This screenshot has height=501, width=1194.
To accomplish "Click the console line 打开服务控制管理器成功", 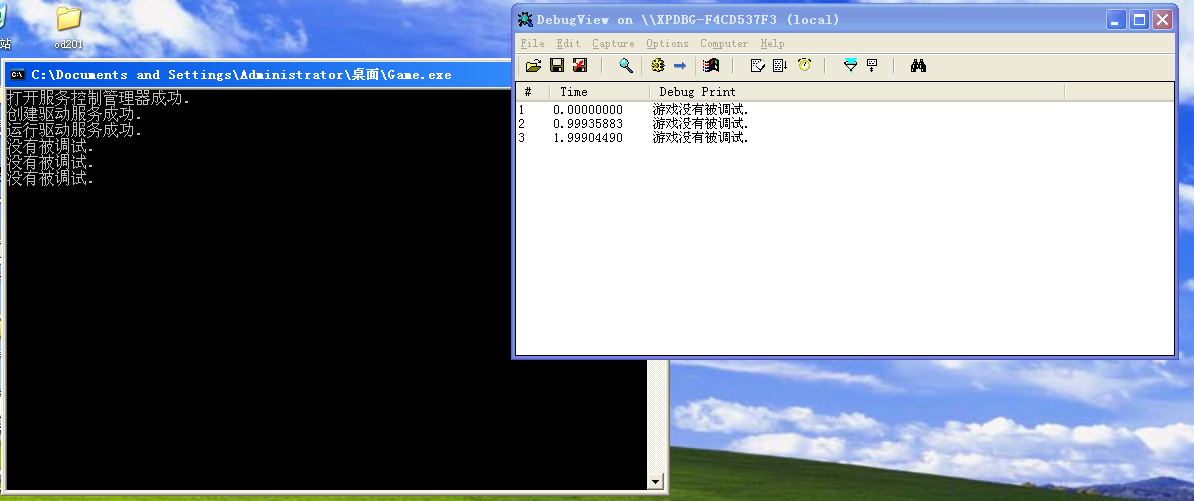I will tap(98, 98).
